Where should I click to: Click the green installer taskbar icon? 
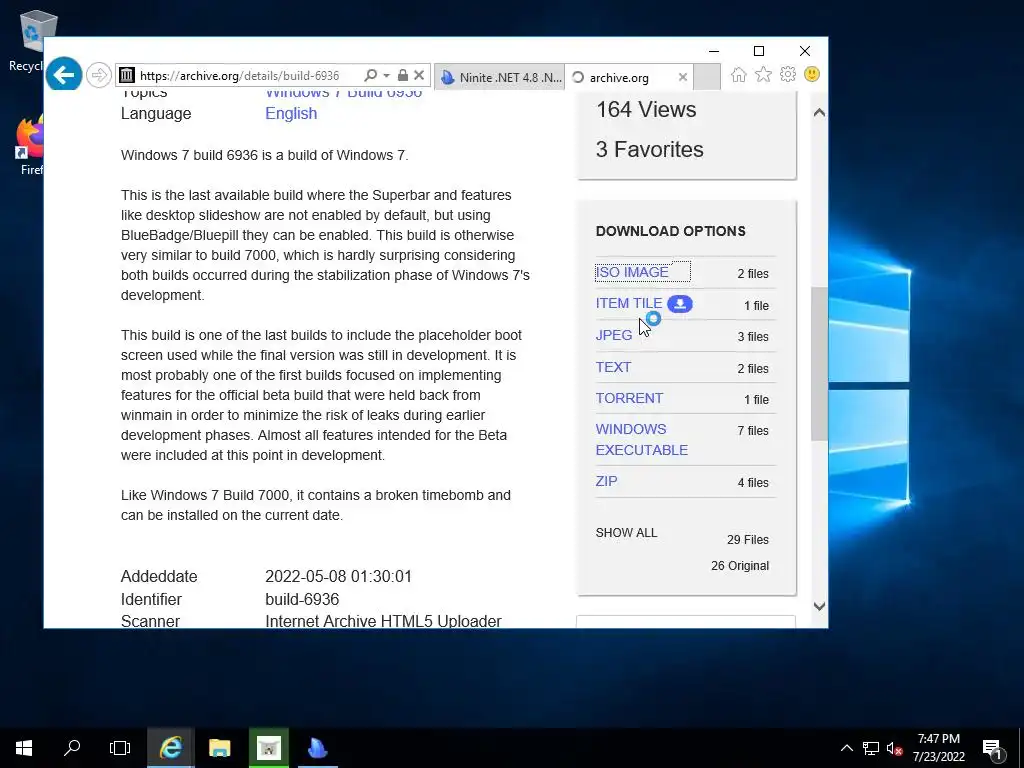(x=268, y=748)
